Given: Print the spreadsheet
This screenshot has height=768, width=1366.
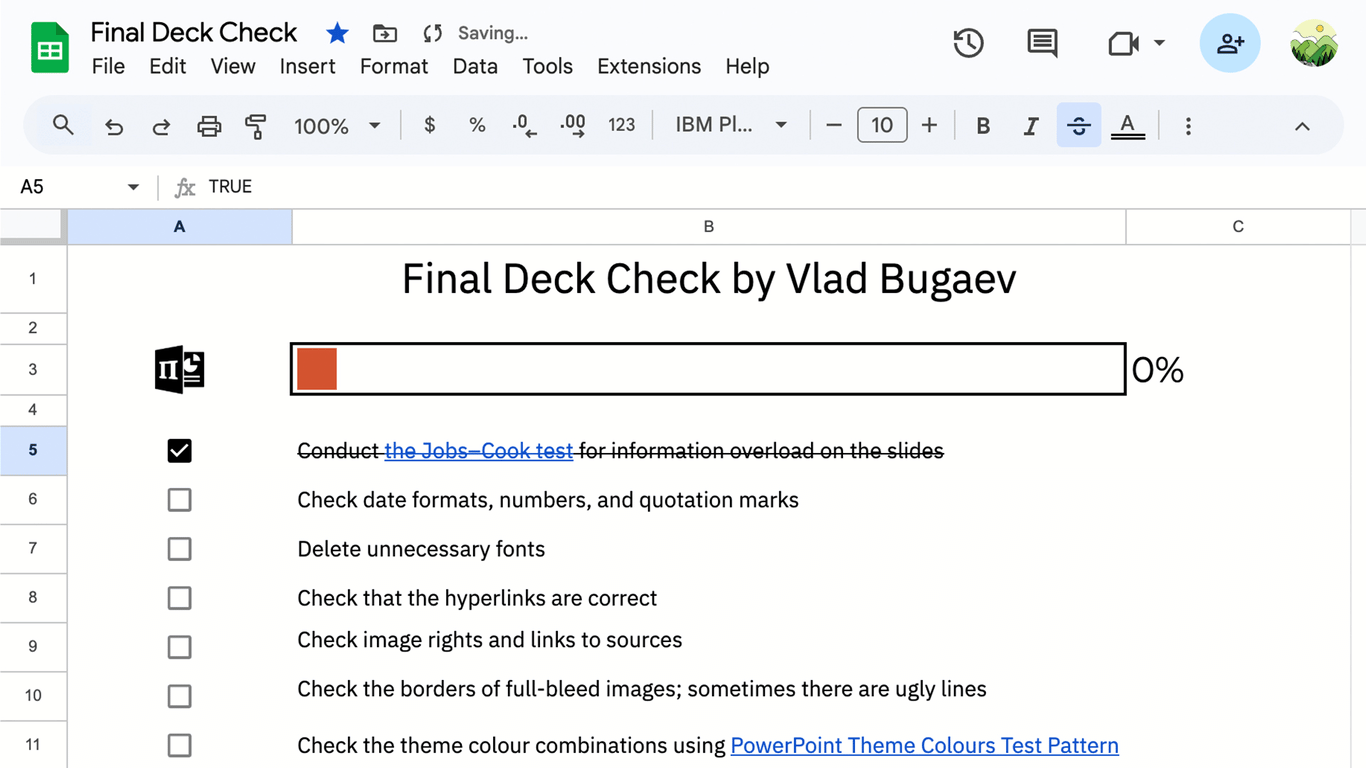Looking at the screenshot, I should (x=209, y=126).
